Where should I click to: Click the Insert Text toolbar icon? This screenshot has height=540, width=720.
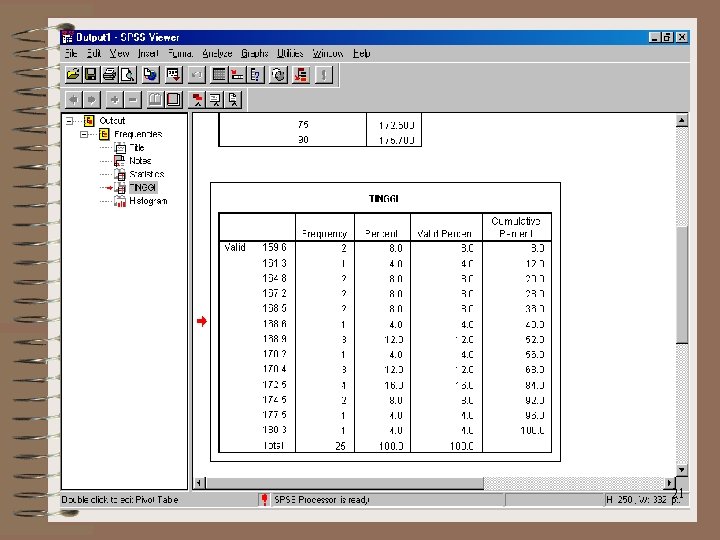coord(233,99)
